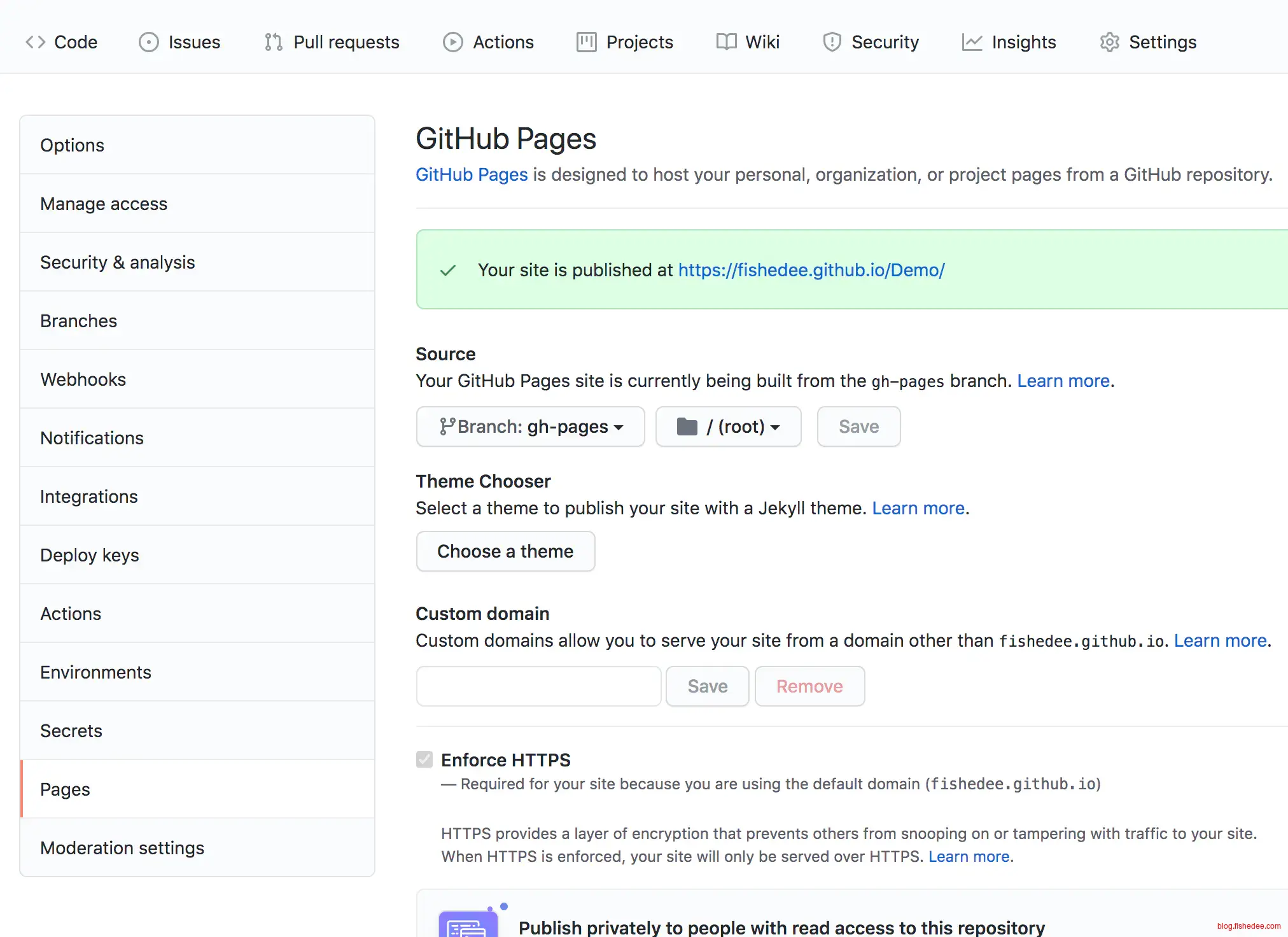Viewport: 1288px width, 937px height.
Task: Click Learn more link beside Source description
Action: click(1063, 381)
